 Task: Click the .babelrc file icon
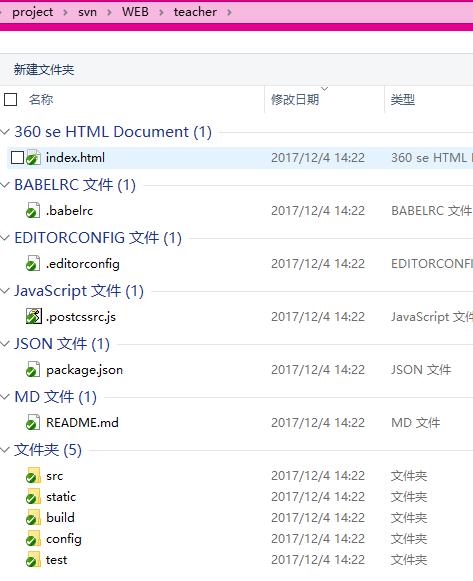point(33,211)
